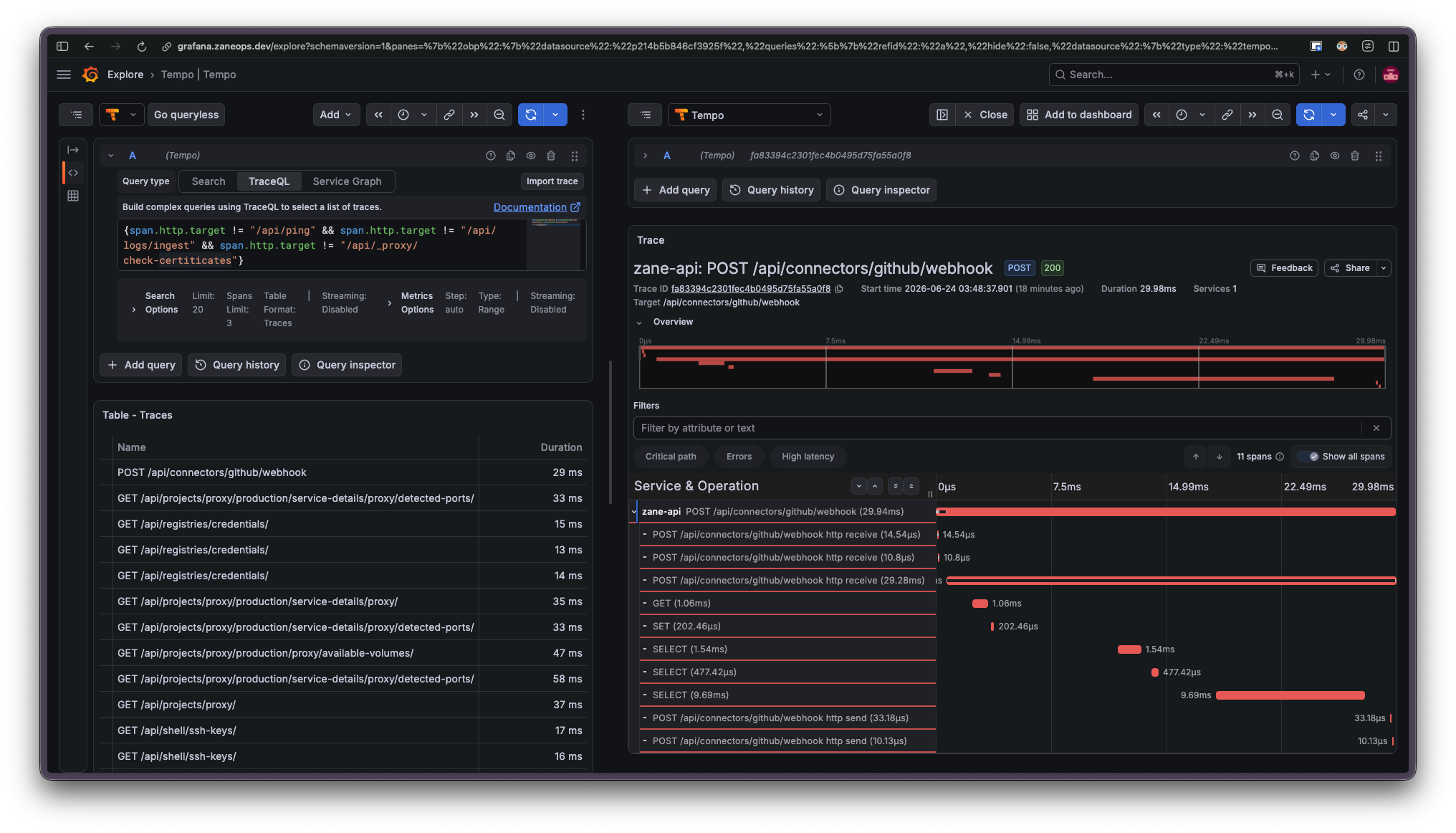Open the Grafana hamburger menu

(x=64, y=75)
